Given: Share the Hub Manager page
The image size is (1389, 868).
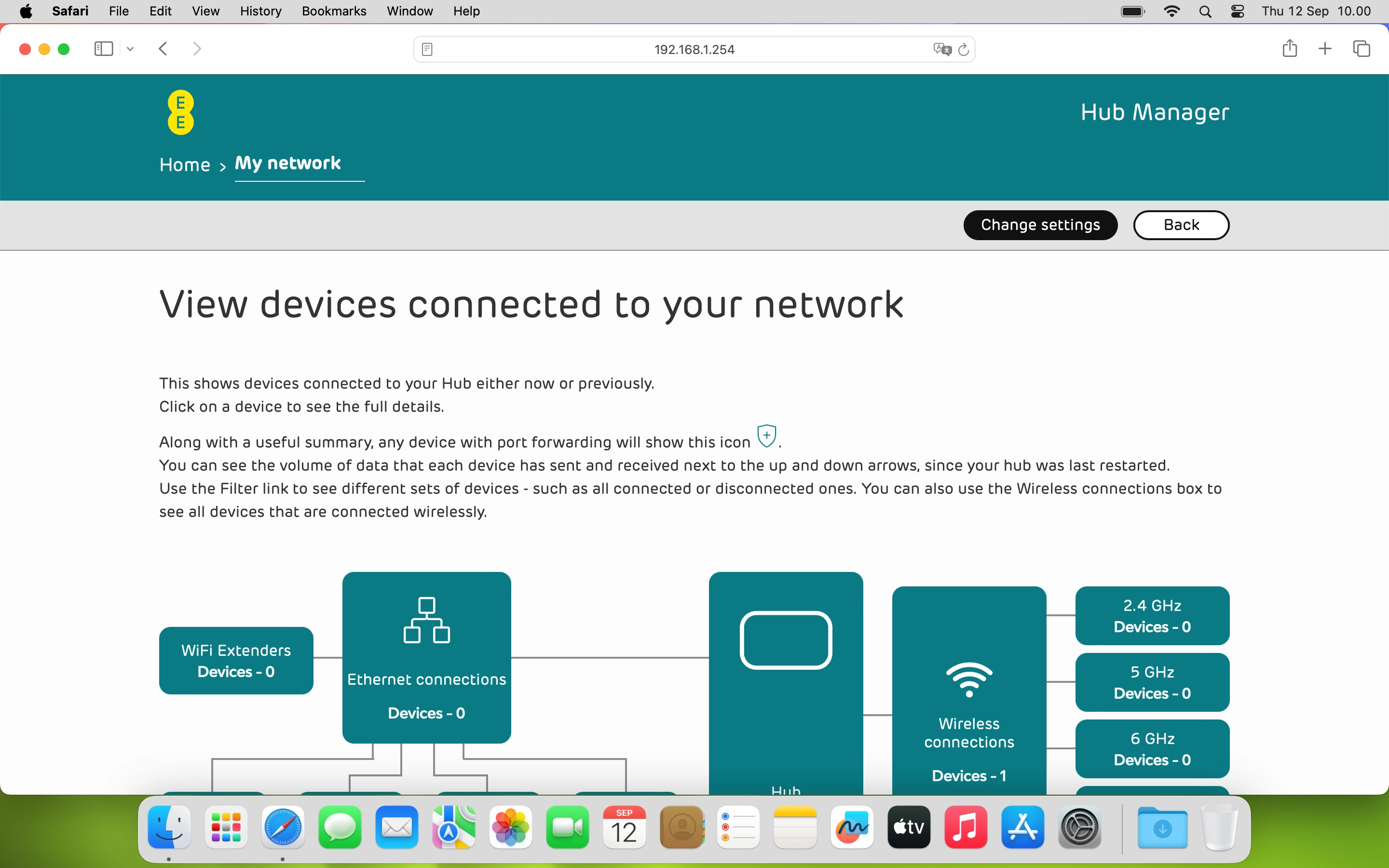Looking at the screenshot, I should pyautogui.click(x=1290, y=48).
